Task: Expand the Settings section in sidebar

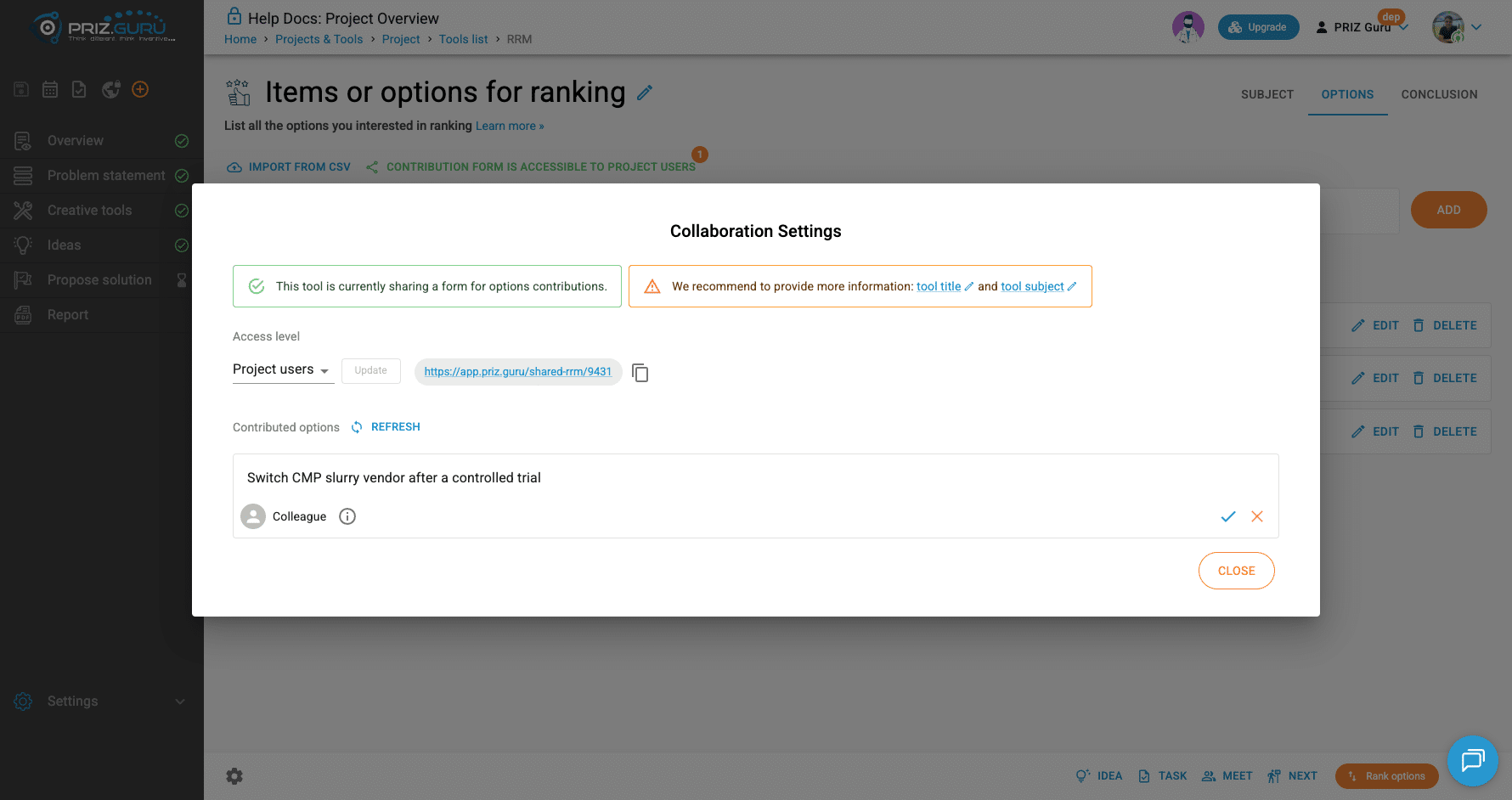Action: pos(101,701)
